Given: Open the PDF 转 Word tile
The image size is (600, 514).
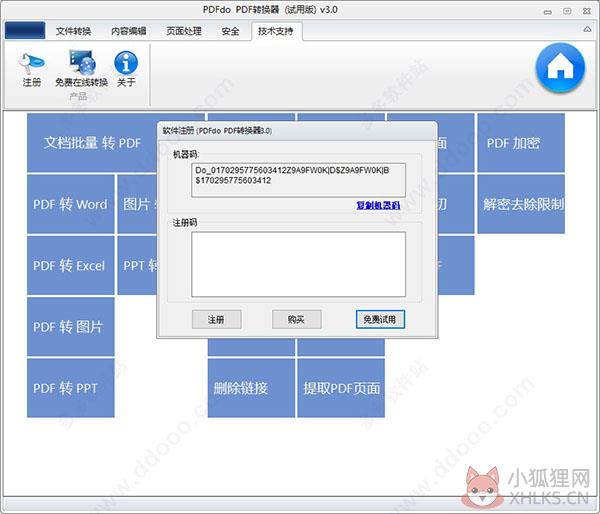Looking at the screenshot, I should coord(70,204).
